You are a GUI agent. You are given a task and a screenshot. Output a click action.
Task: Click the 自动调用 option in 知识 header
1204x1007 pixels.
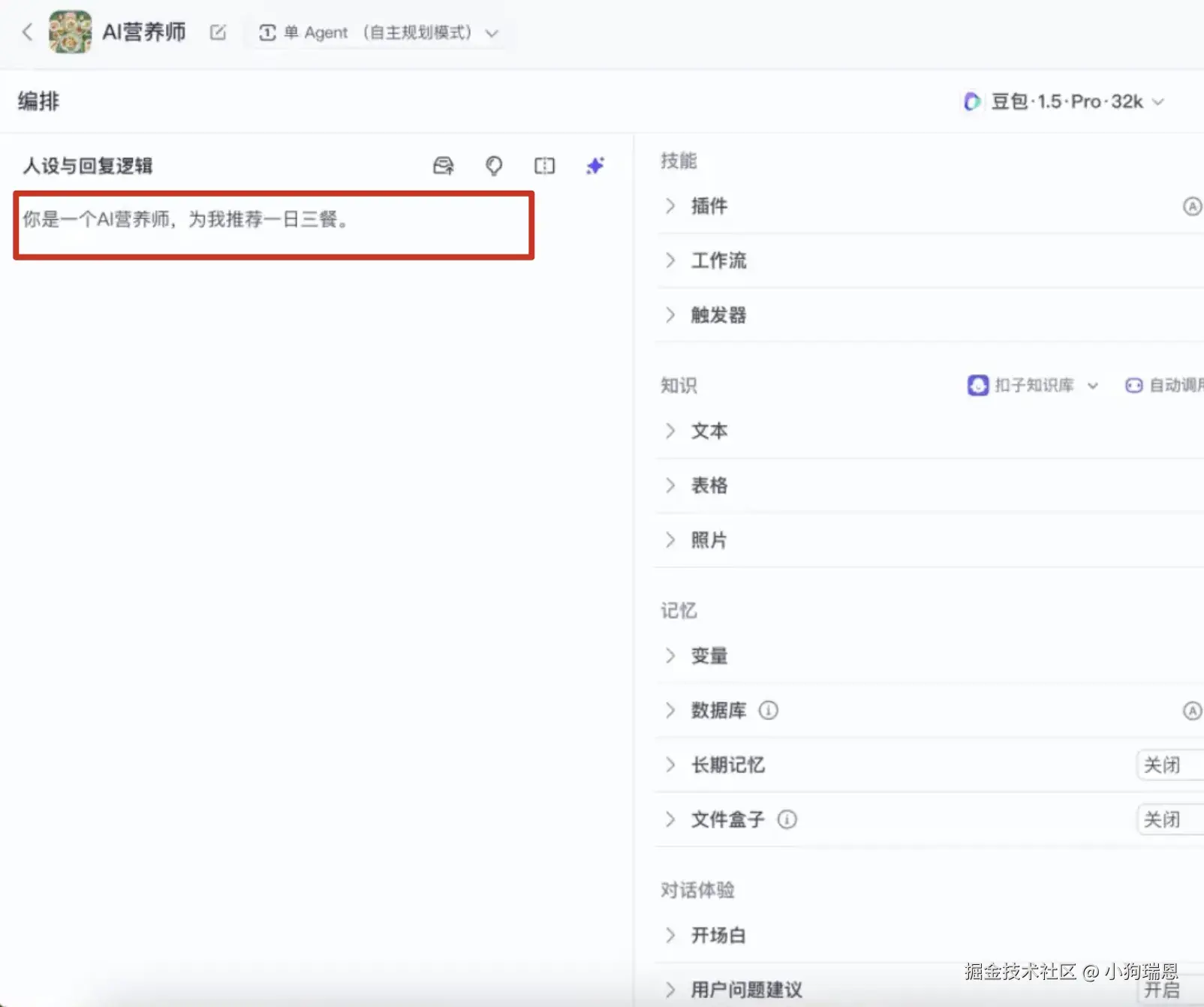[1165, 385]
